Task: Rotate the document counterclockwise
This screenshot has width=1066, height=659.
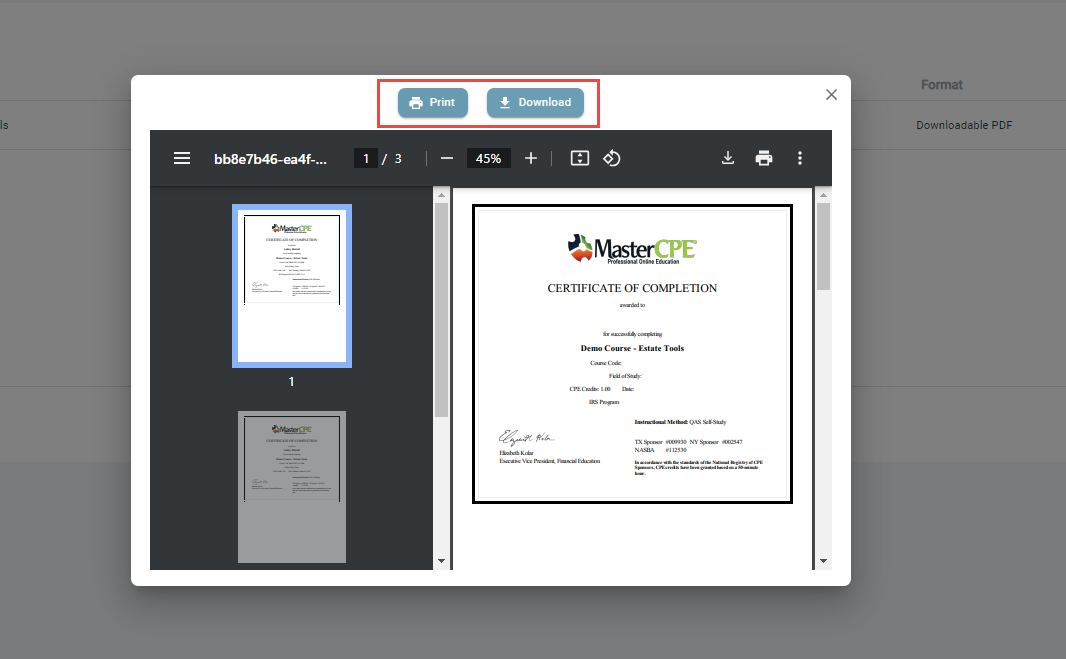Action: [x=611, y=158]
